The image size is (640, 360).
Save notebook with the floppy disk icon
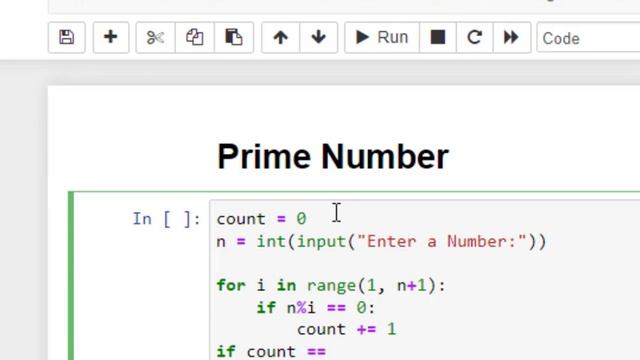(x=67, y=38)
